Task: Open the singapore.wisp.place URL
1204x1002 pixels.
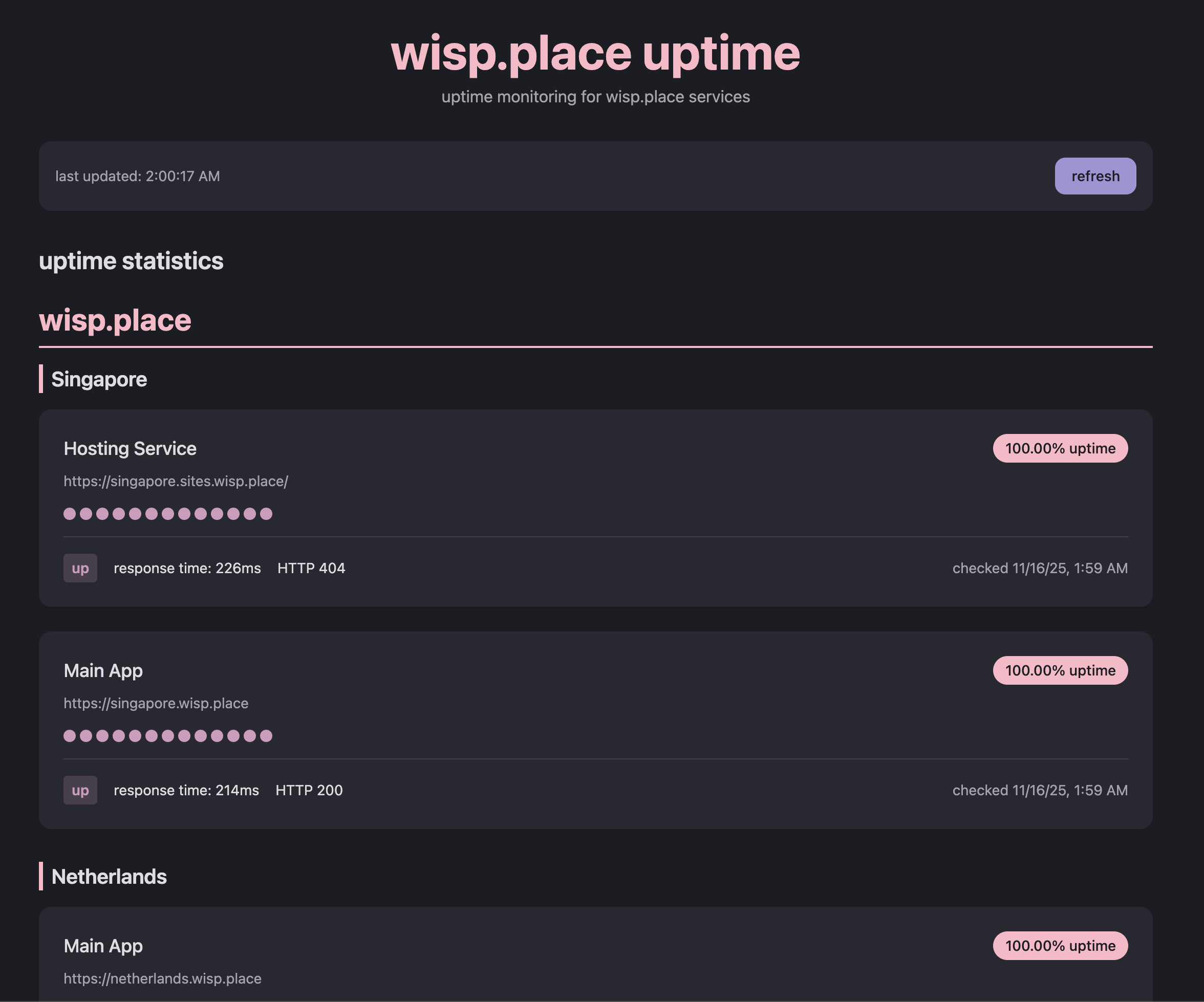Action: point(156,703)
